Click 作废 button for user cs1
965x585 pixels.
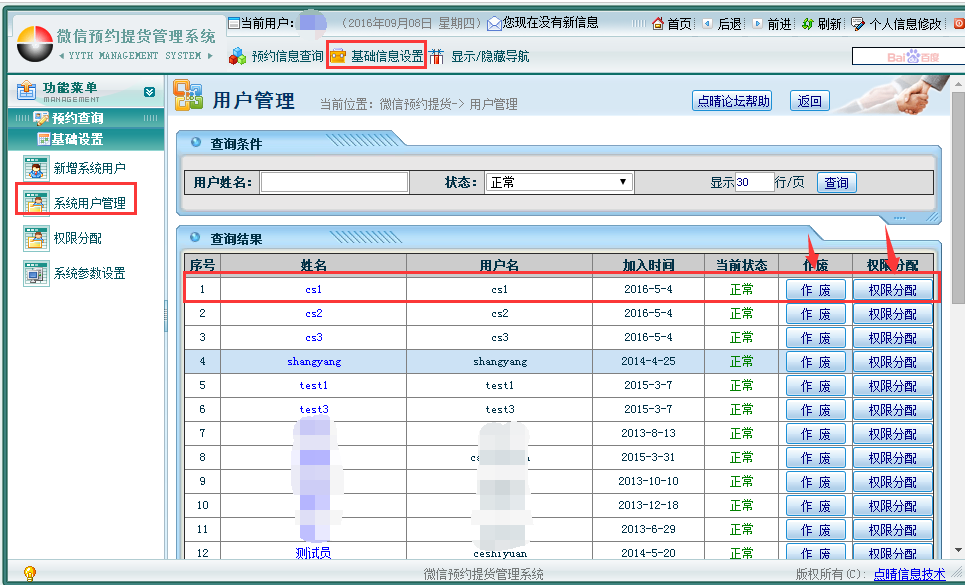tap(815, 289)
